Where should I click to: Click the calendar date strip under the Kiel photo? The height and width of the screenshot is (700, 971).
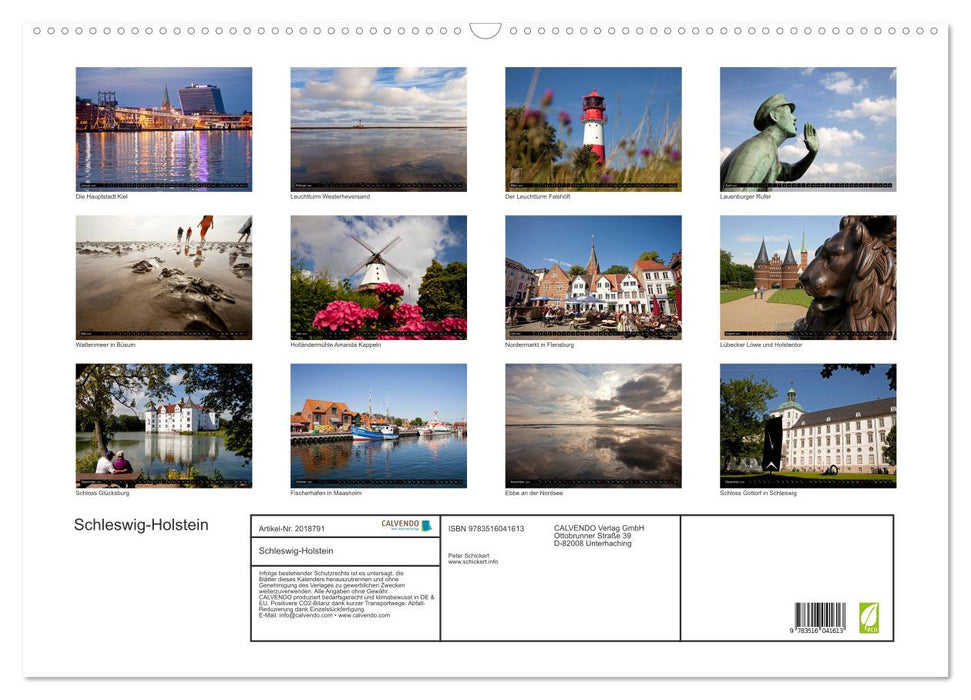tap(163, 185)
